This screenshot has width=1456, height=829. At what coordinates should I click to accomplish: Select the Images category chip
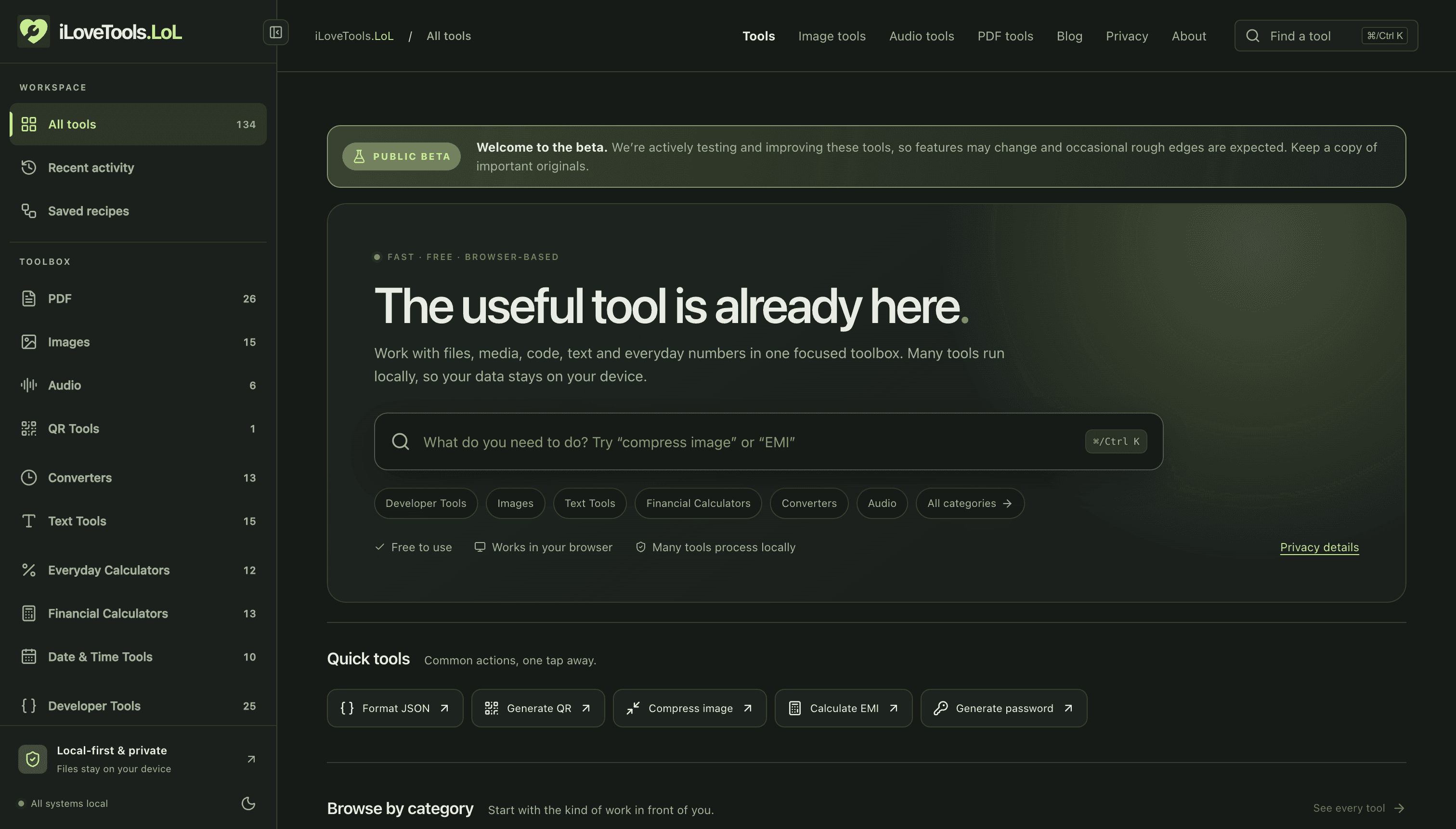[x=515, y=504]
